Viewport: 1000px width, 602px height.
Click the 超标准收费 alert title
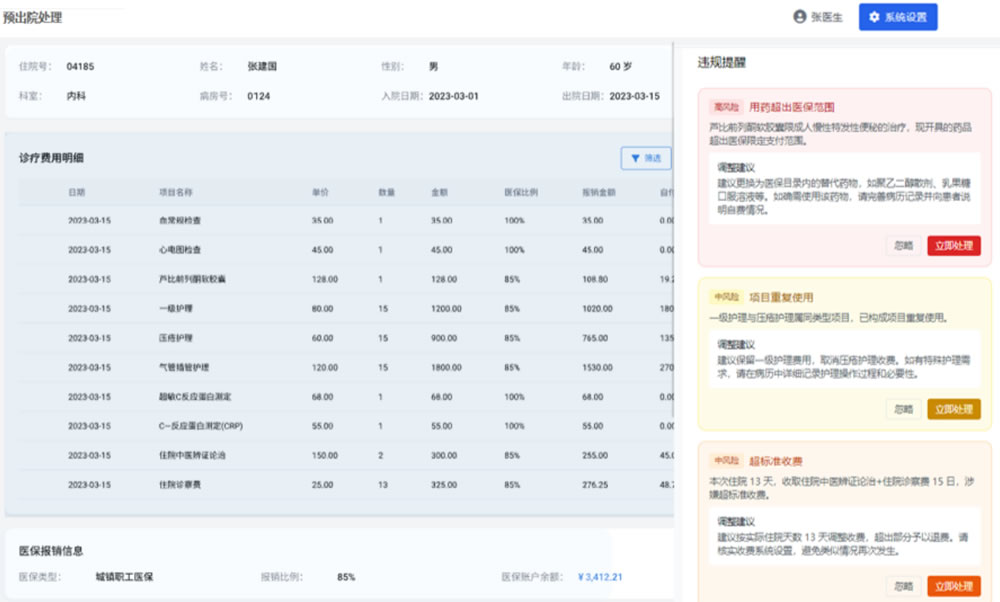pyautogui.click(x=776, y=461)
